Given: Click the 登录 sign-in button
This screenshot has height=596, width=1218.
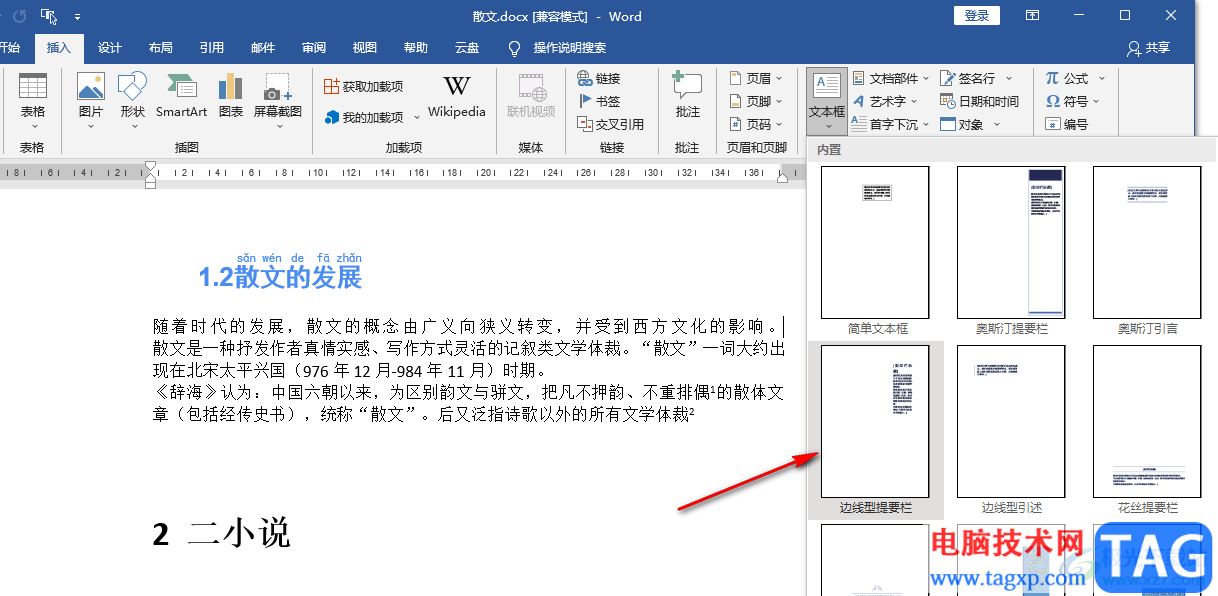Looking at the screenshot, I should point(977,15).
